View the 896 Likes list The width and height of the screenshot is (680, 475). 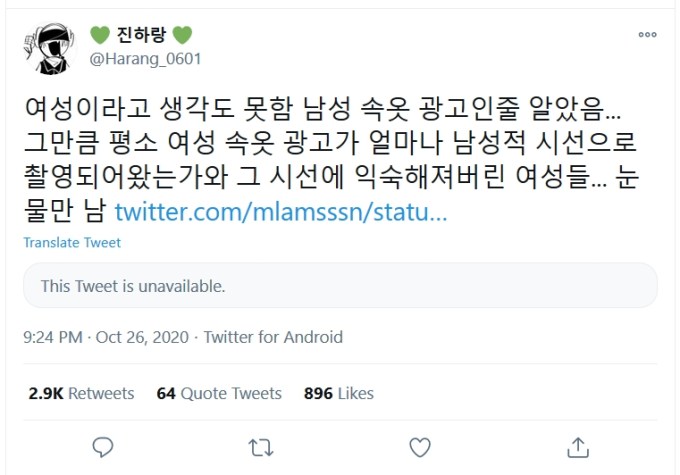[x=339, y=393]
